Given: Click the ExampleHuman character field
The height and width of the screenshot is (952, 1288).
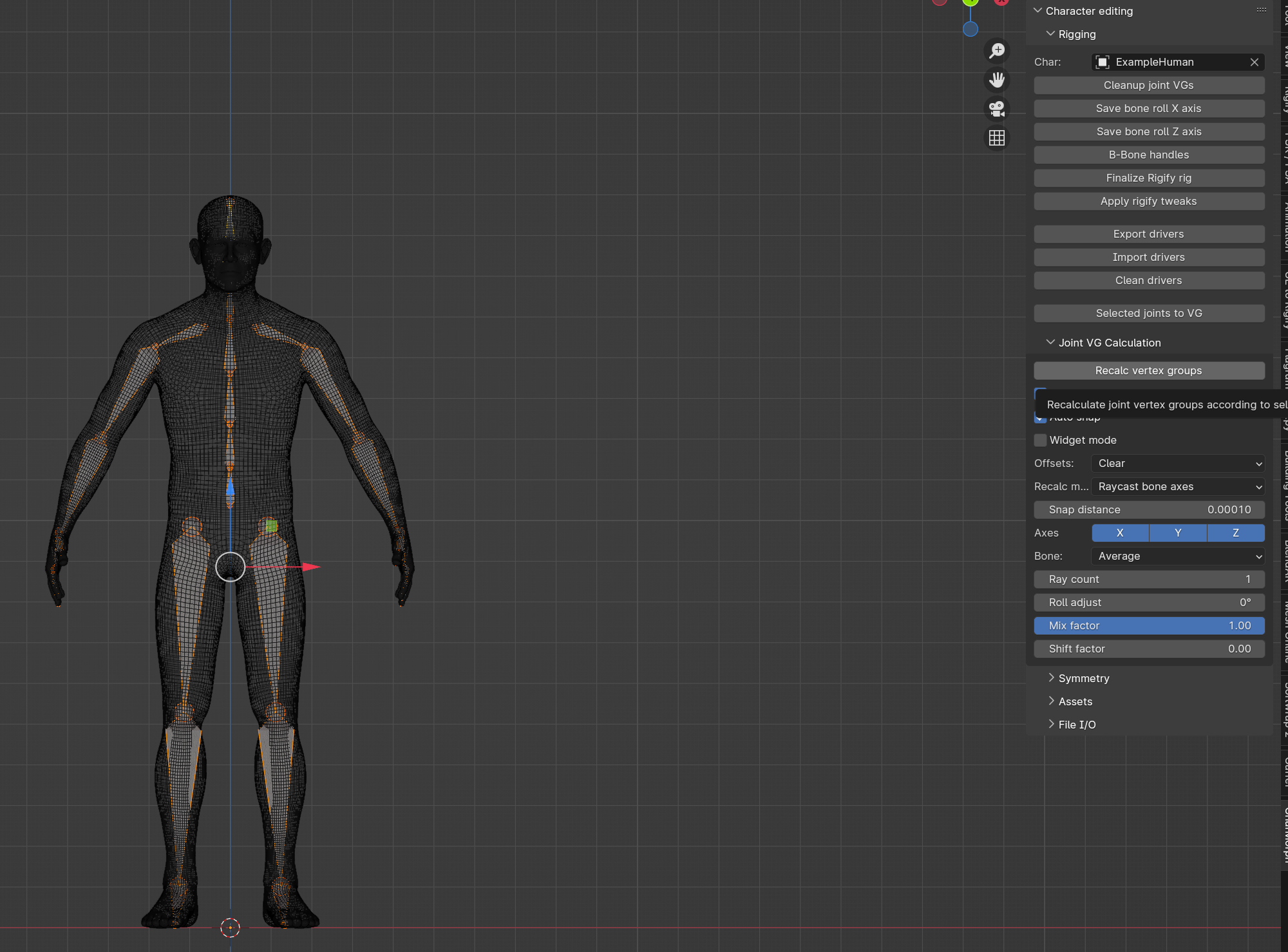Looking at the screenshot, I should 1176,61.
